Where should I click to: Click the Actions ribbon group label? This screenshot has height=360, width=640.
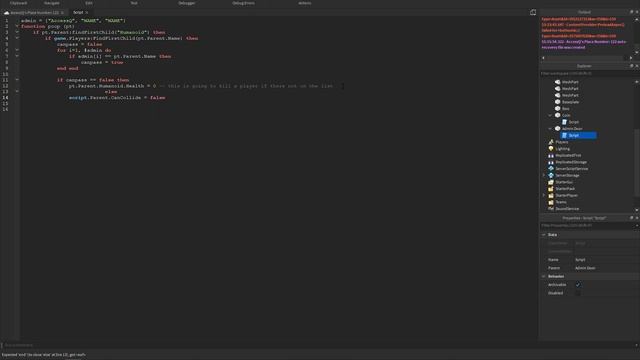click(304, 3)
